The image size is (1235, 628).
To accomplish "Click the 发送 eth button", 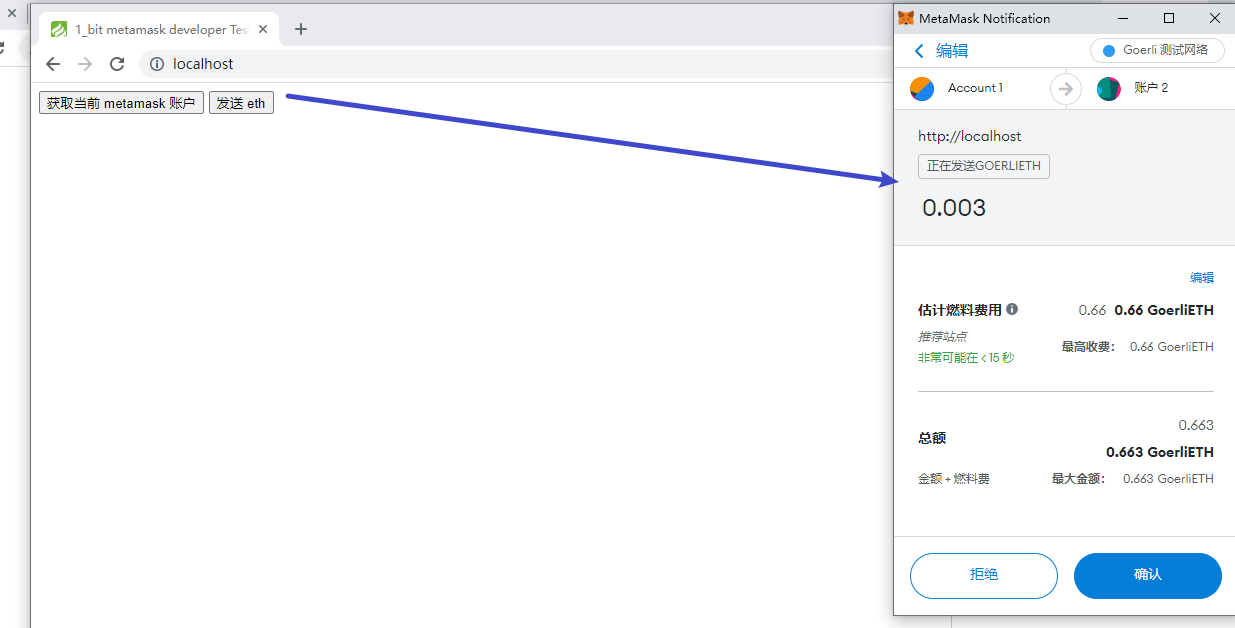I will click(241, 103).
